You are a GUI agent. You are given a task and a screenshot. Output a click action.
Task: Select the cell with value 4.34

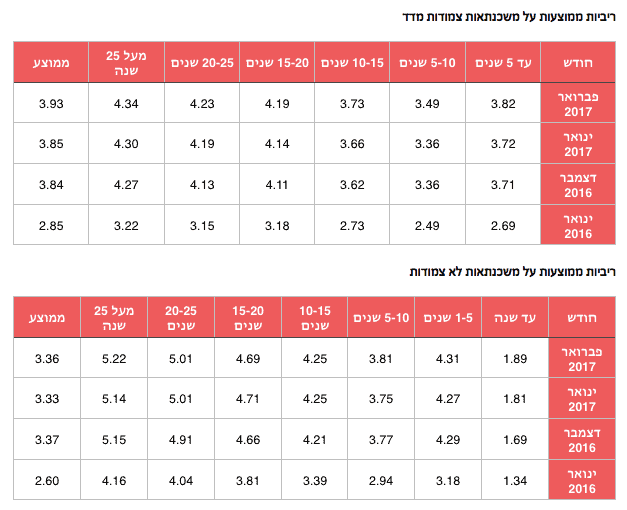click(x=126, y=103)
